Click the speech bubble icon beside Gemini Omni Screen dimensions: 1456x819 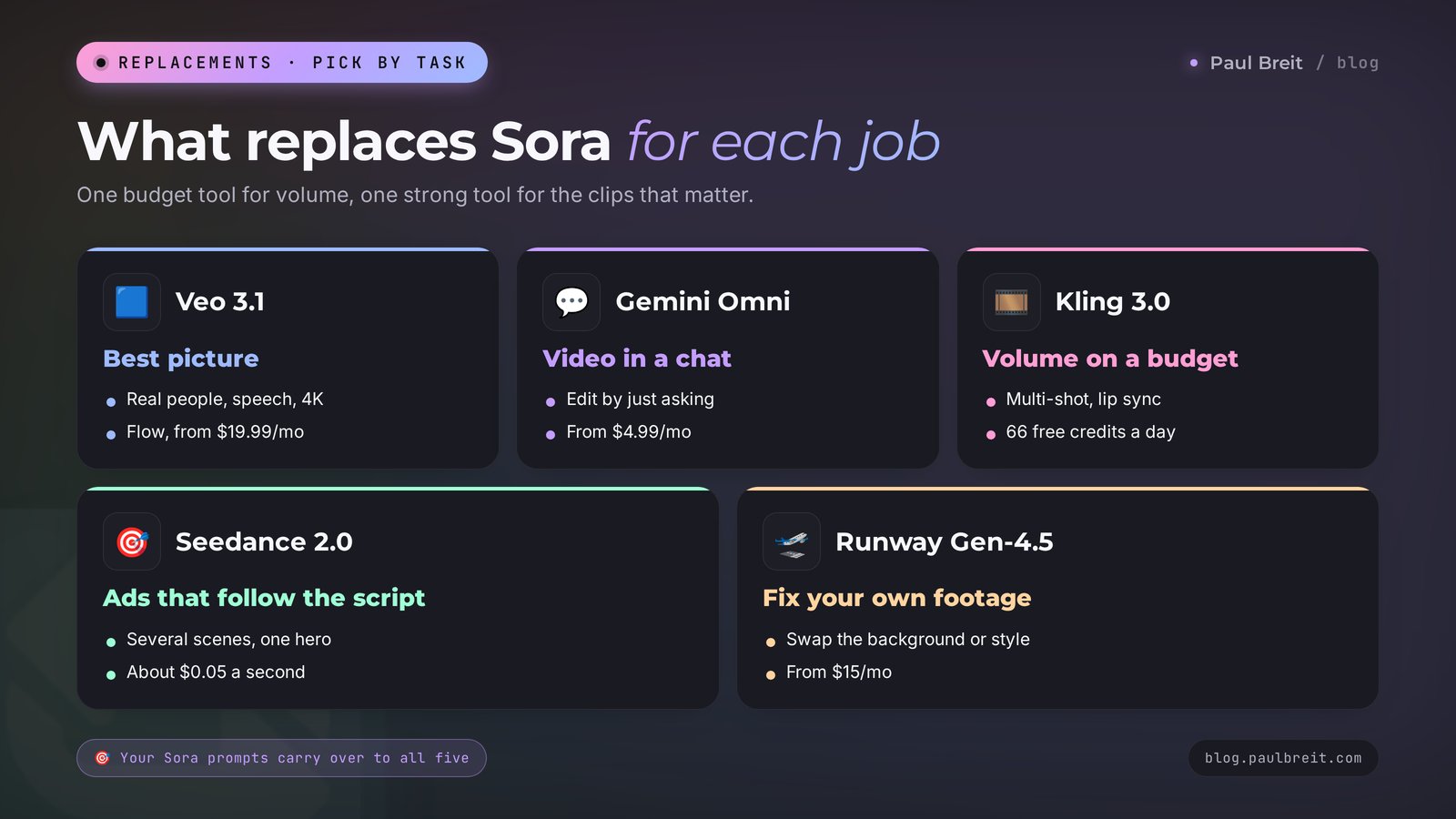(x=571, y=302)
